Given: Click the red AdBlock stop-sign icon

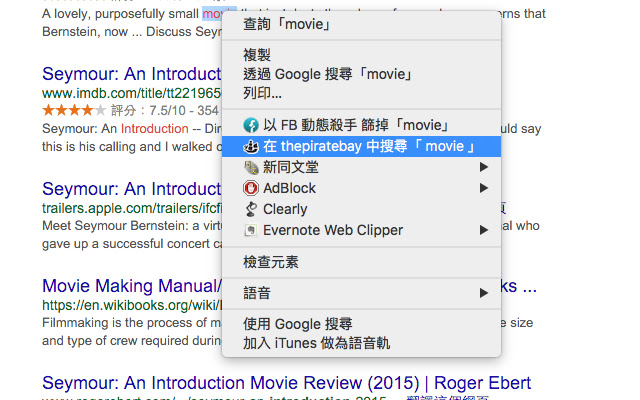Looking at the screenshot, I should coord(252,188).
